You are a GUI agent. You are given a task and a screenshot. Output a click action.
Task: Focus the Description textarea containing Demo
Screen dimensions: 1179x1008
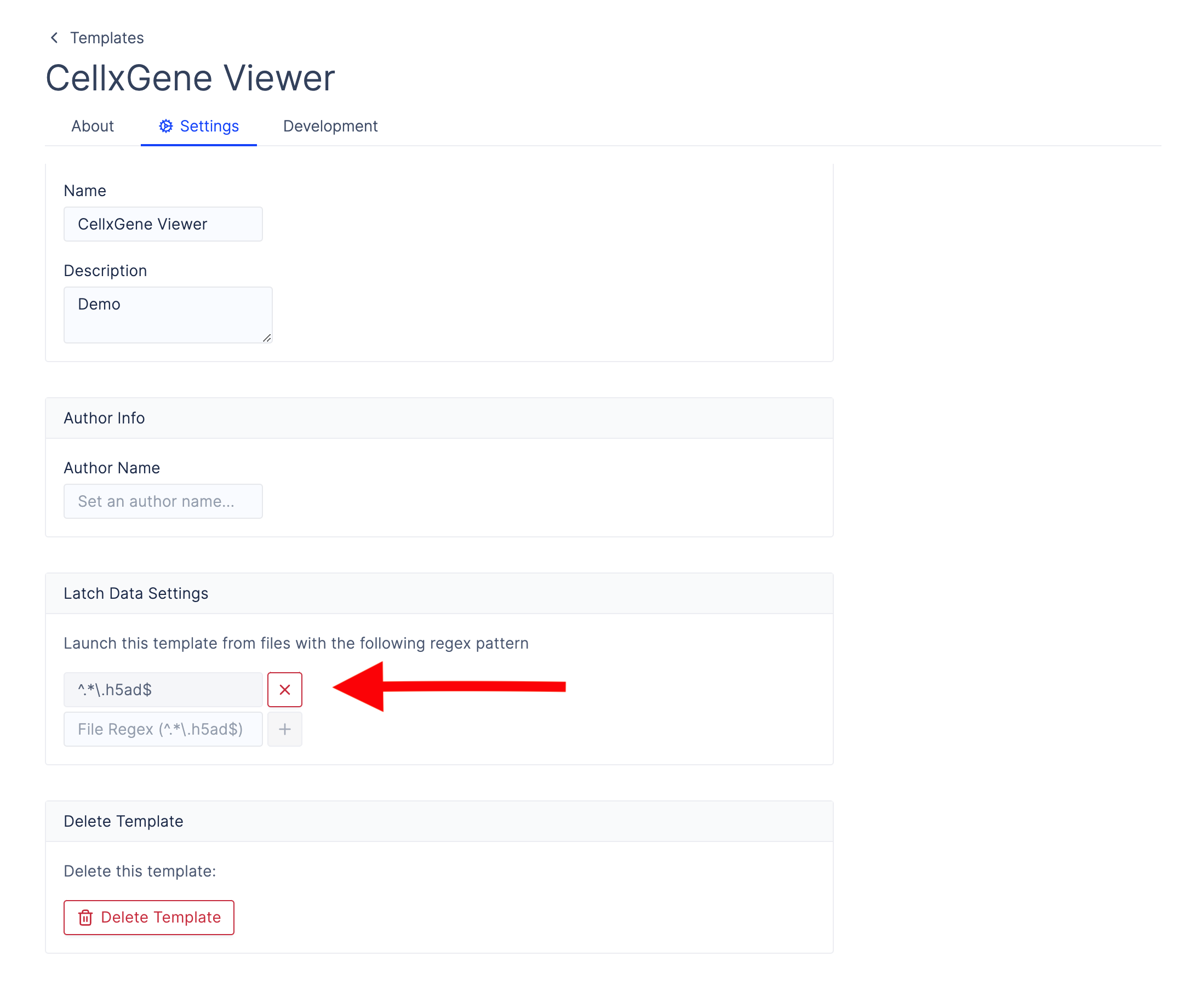[x=168, y=314]
